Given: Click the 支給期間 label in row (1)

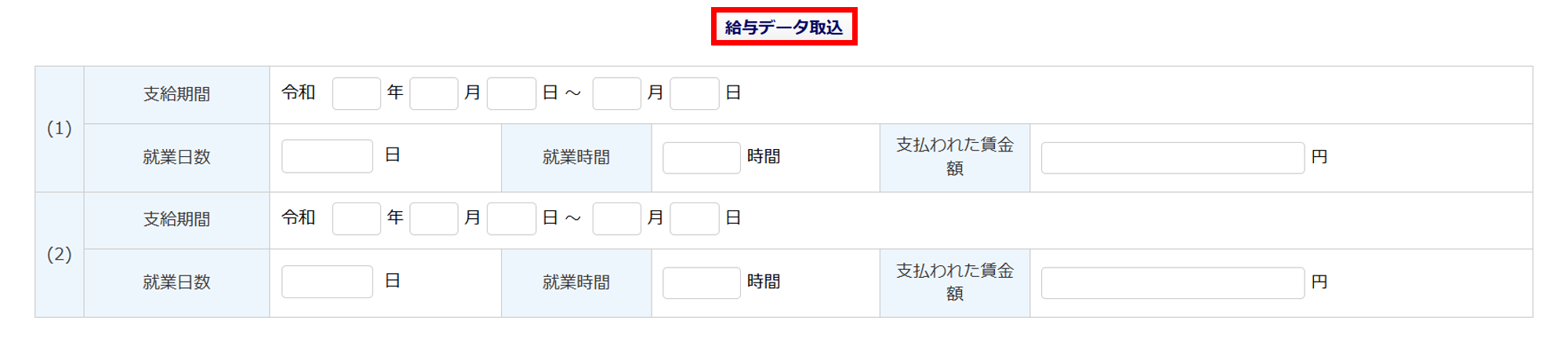Looking at the screenshot, I should 176,94.
